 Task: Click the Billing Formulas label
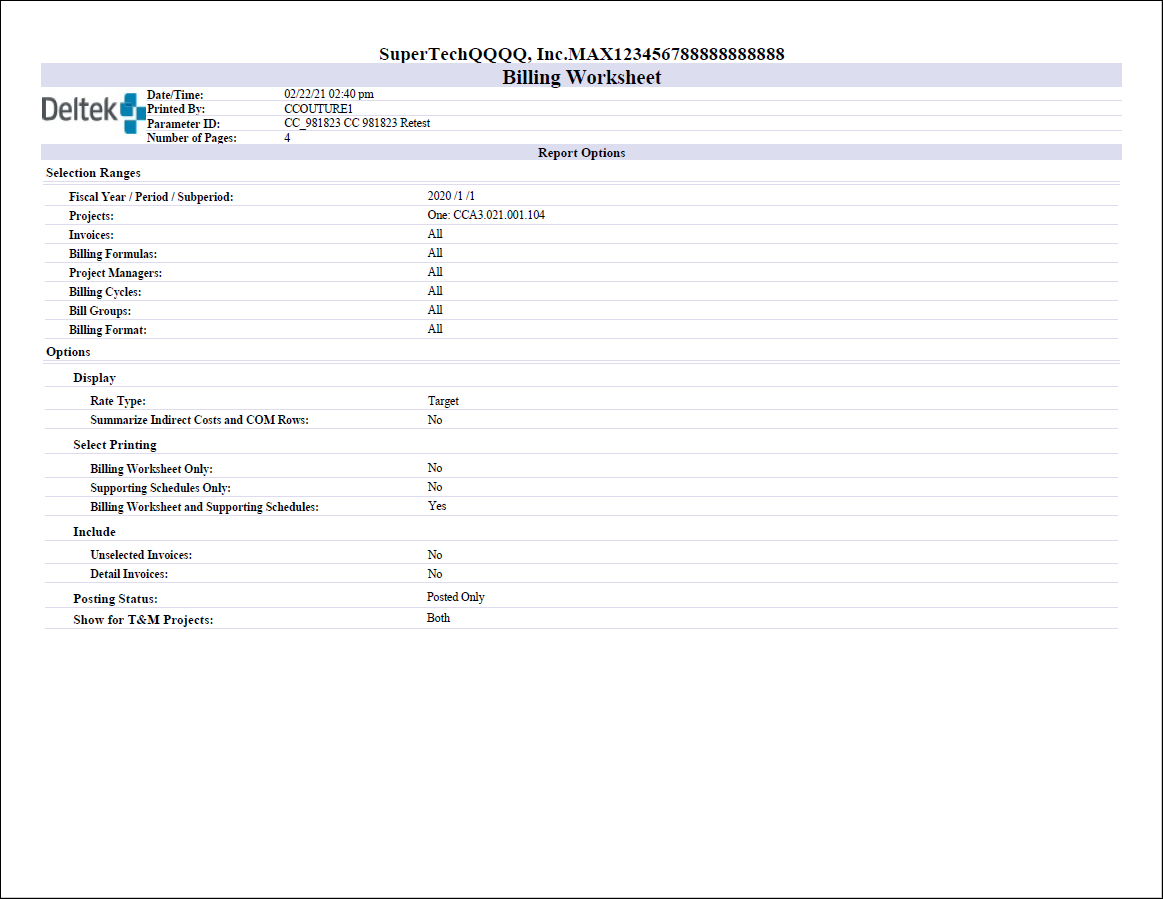[x=113, y=254]
